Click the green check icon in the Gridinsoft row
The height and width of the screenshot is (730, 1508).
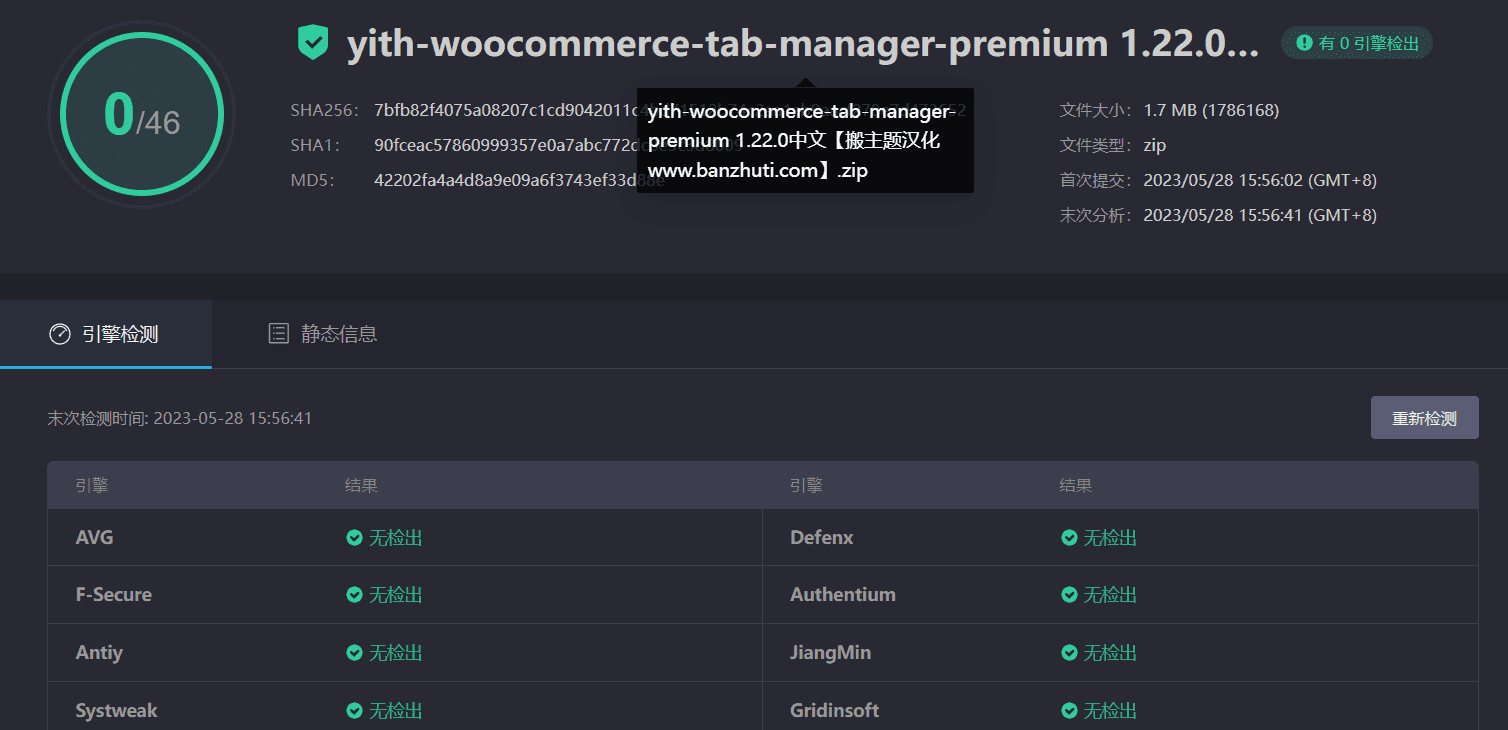pyautogui.click(x=1069, y=711)
